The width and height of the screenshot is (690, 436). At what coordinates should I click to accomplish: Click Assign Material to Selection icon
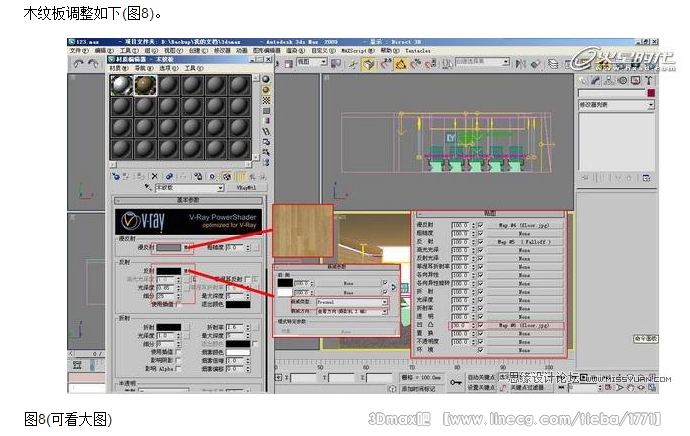[x=140, y=176]
